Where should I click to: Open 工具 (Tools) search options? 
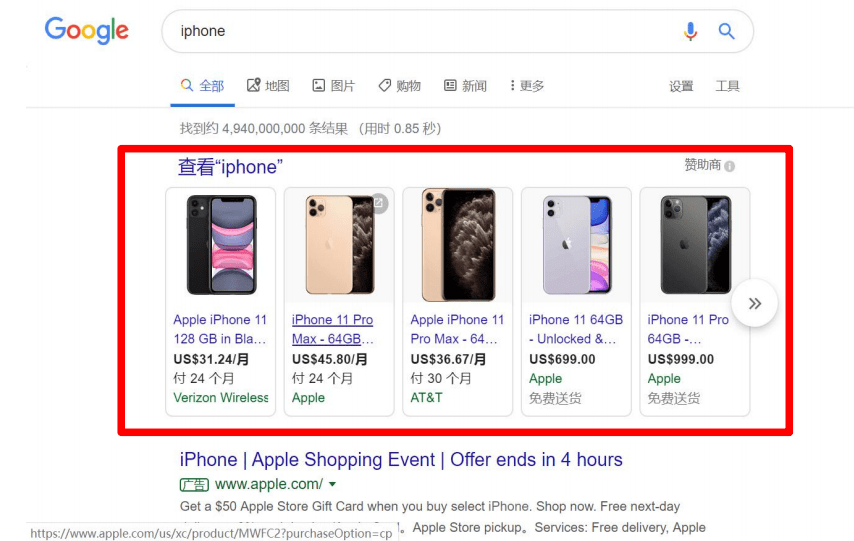point(727,86)
